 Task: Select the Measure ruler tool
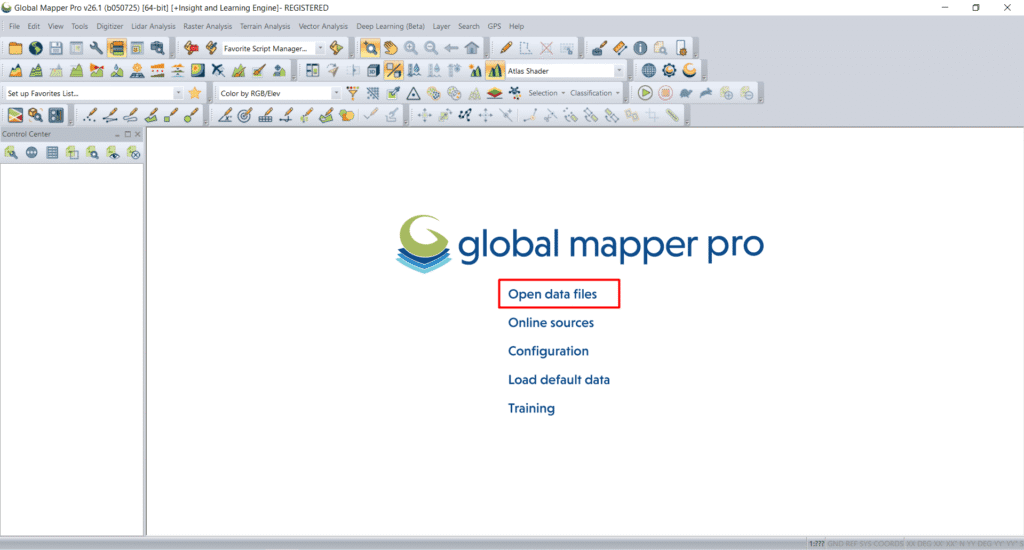click(x=619, y=48)
